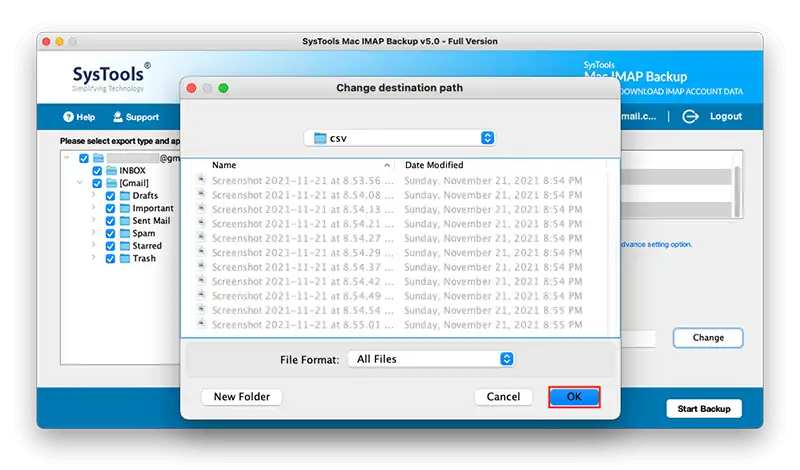The width and height of the screenshot is (800, 470).
Task: Uncheck the account root checkbox
Action: click(x=84, y=158)
